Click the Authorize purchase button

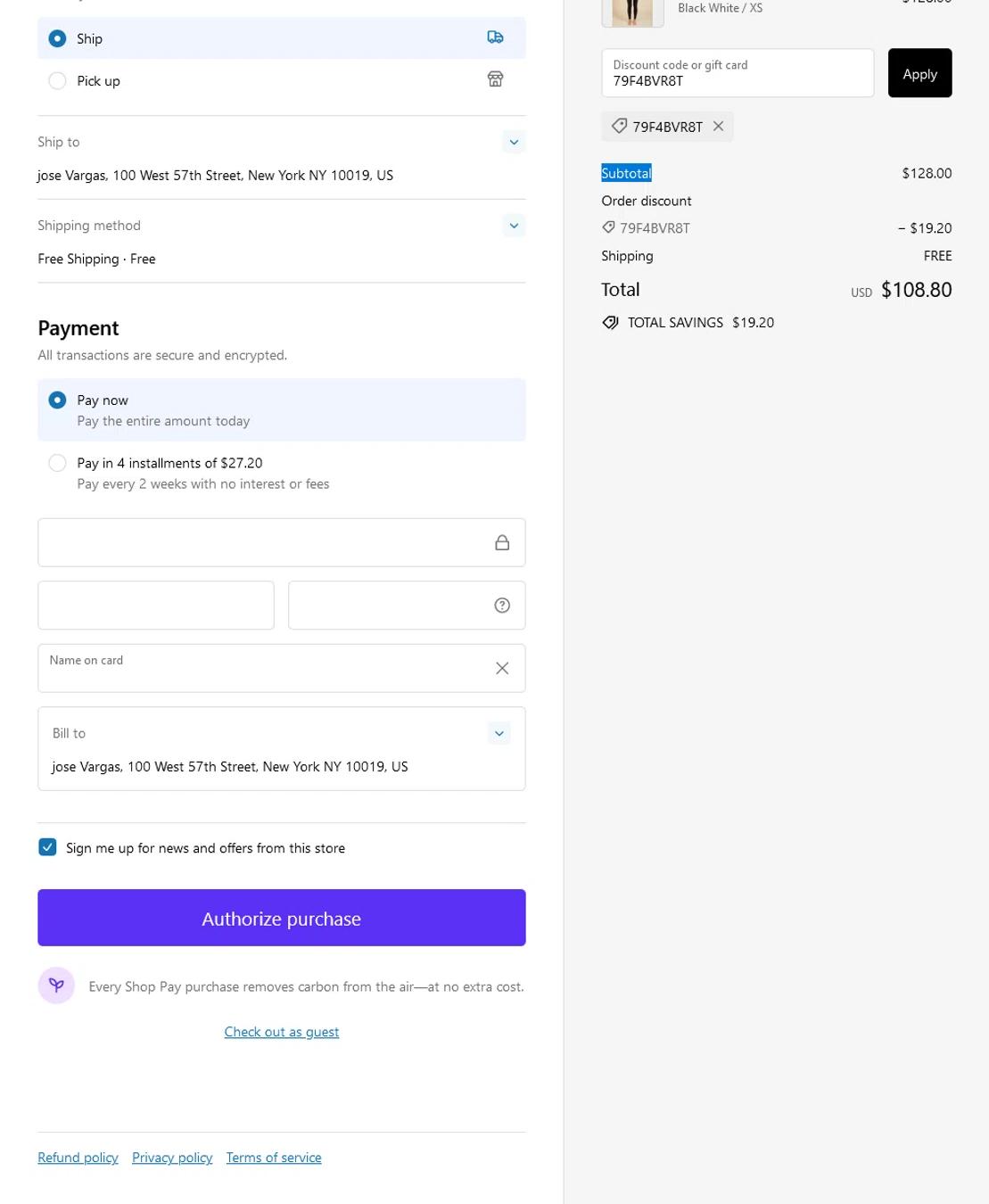point(282,918)
